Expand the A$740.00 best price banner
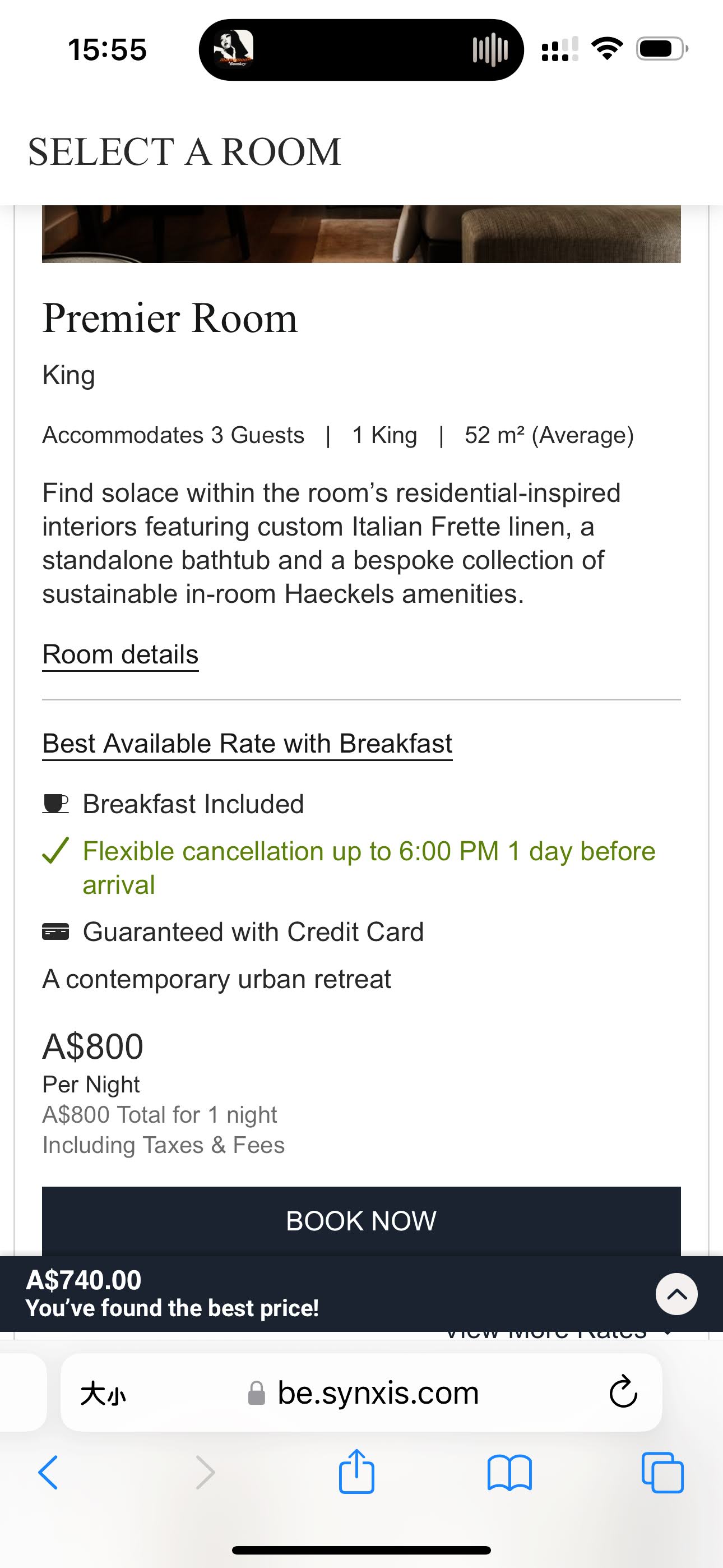 676,1294
